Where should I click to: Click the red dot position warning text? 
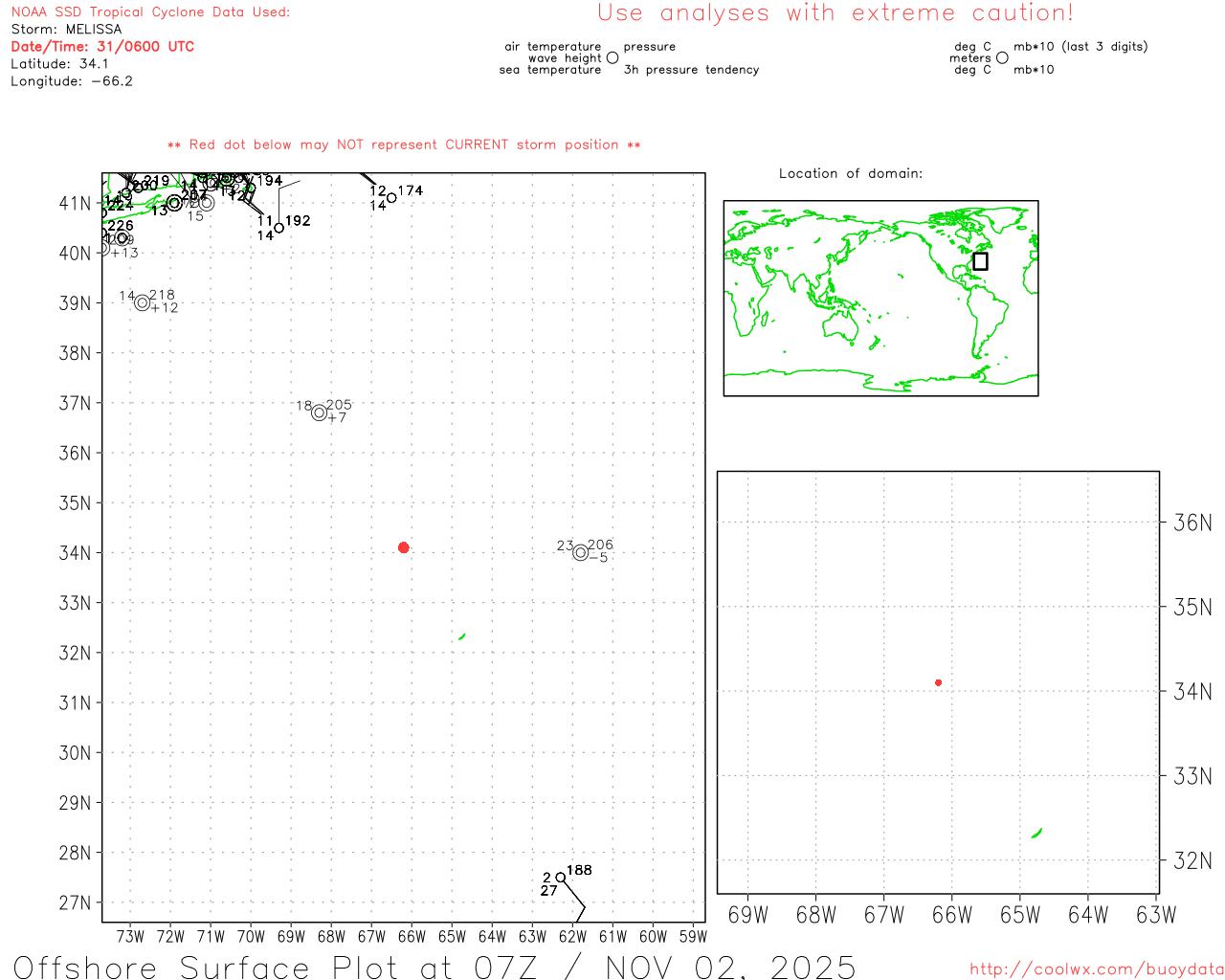click(x=404, y=145)
